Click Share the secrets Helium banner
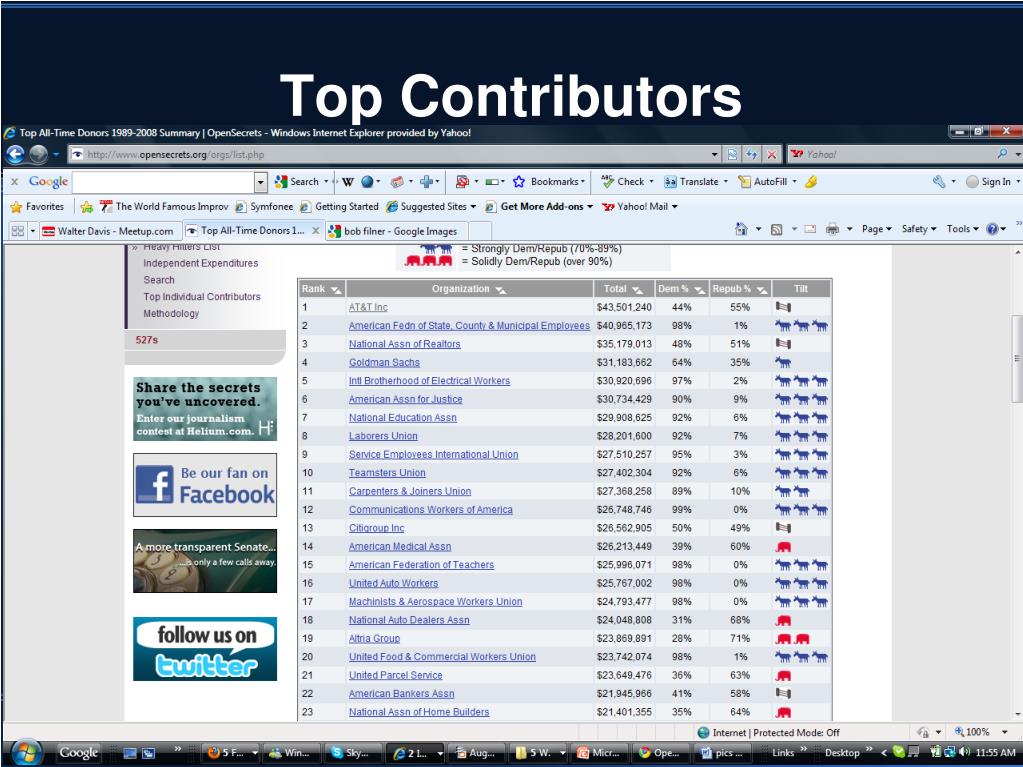The height and width of the screenshot is (767, 1023). pyautogui.click(x=205, y=408)
